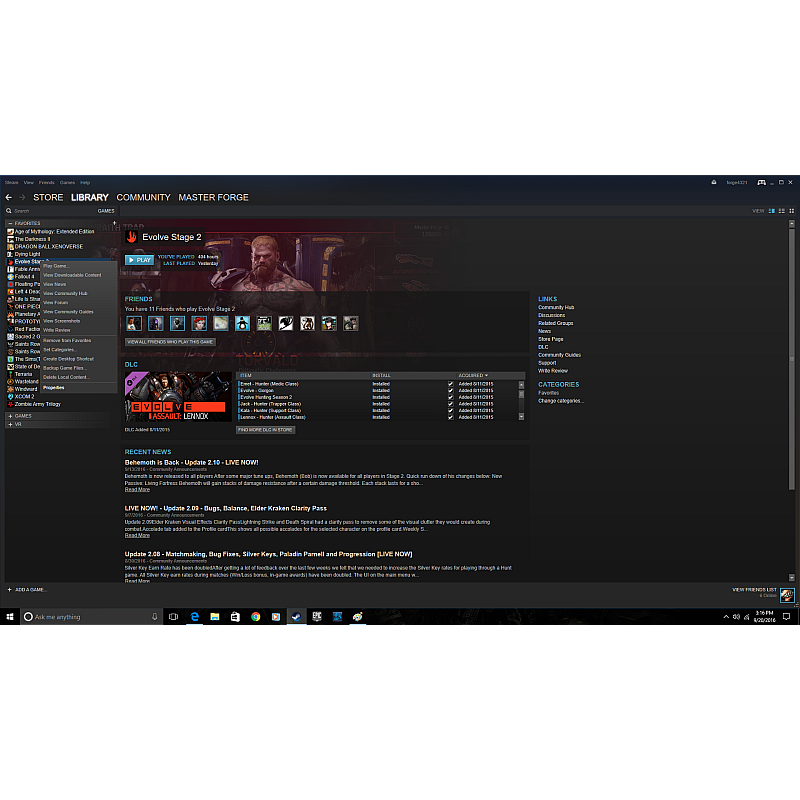Image resolution: width=800 pixels, height=800 pixels.
Task: Expand the VR category in sidebar
Action: click(10, 424)
